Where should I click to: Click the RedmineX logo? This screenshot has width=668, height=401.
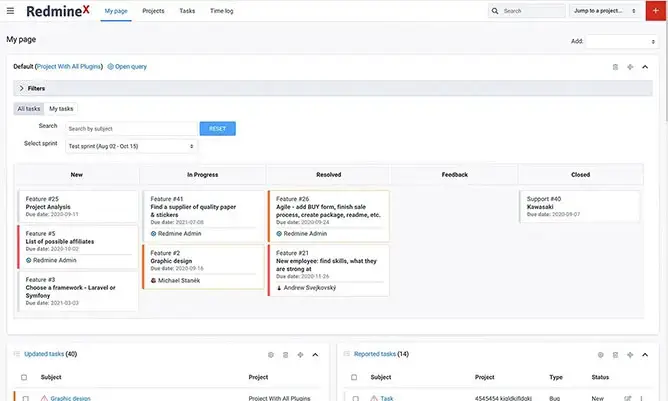[58, 11]
